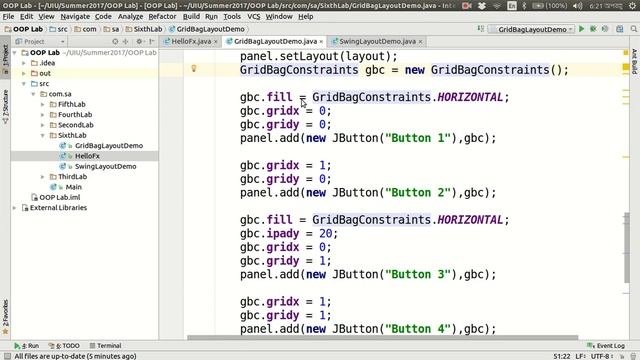640x360 pixels.
Task: Click screen recorder tray icon
Action: [467, 6]
